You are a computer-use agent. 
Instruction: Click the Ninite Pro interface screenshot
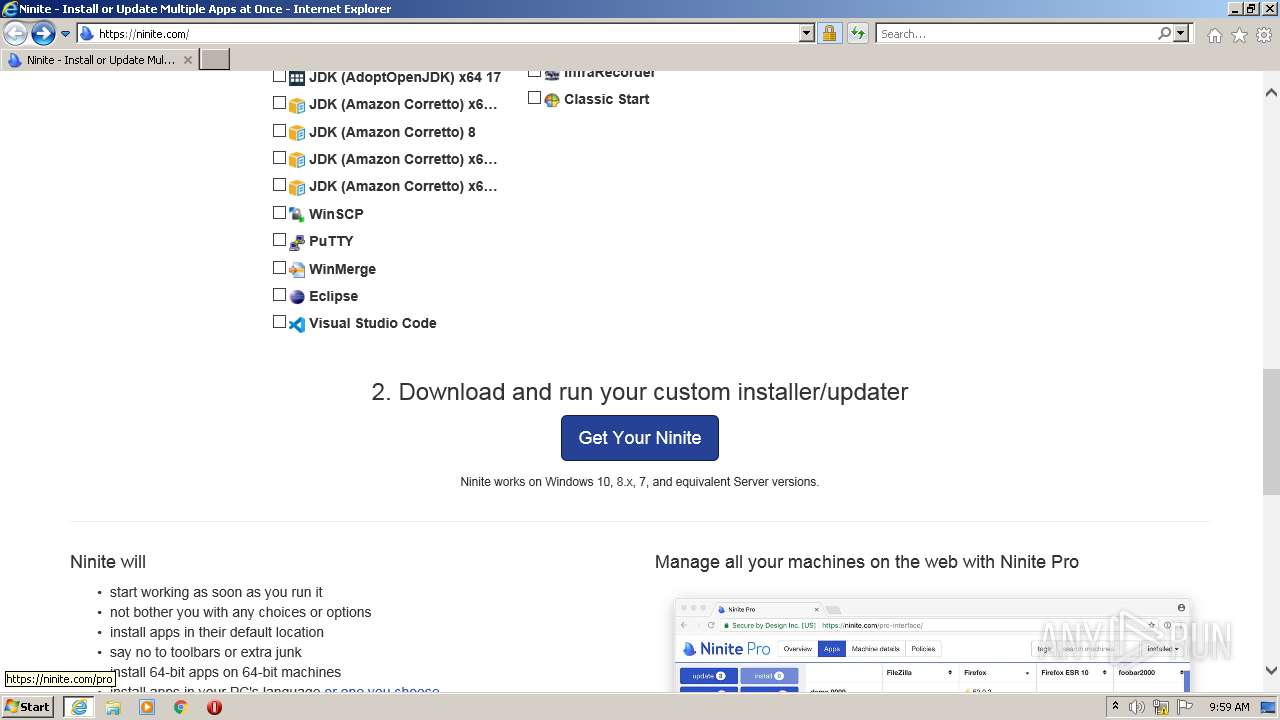coord(932,645)
